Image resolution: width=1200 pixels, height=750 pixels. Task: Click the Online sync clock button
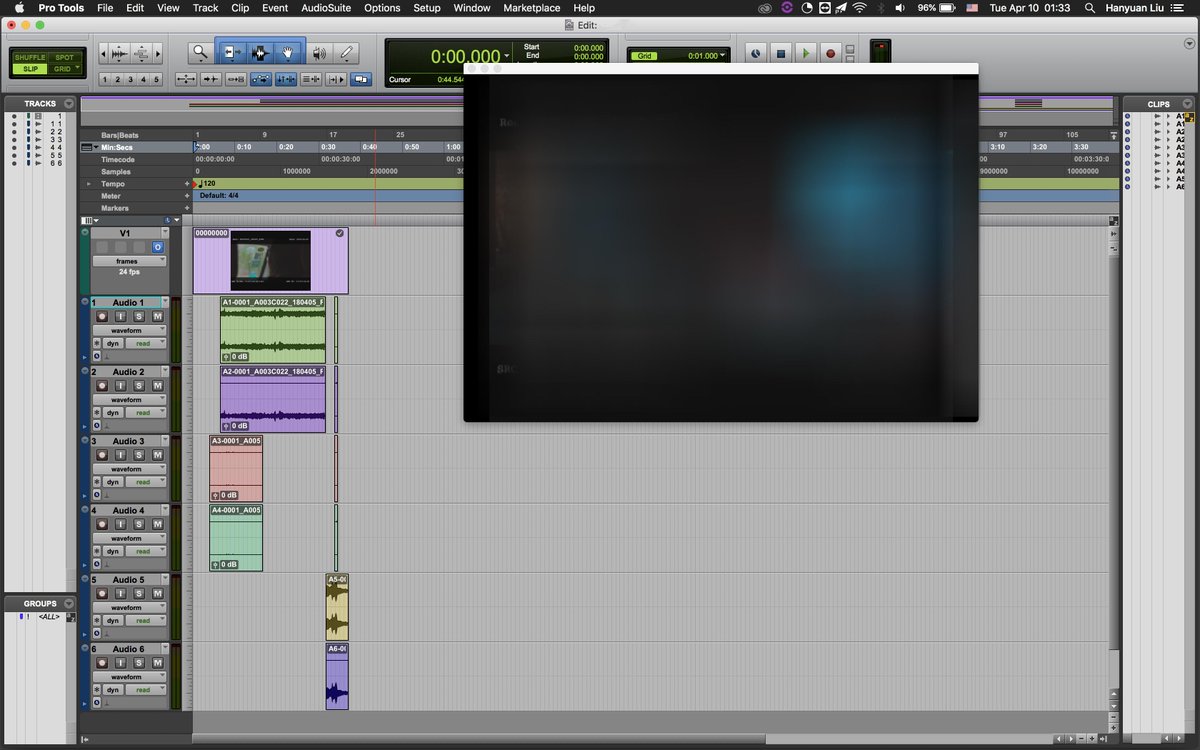pos(756,53)
